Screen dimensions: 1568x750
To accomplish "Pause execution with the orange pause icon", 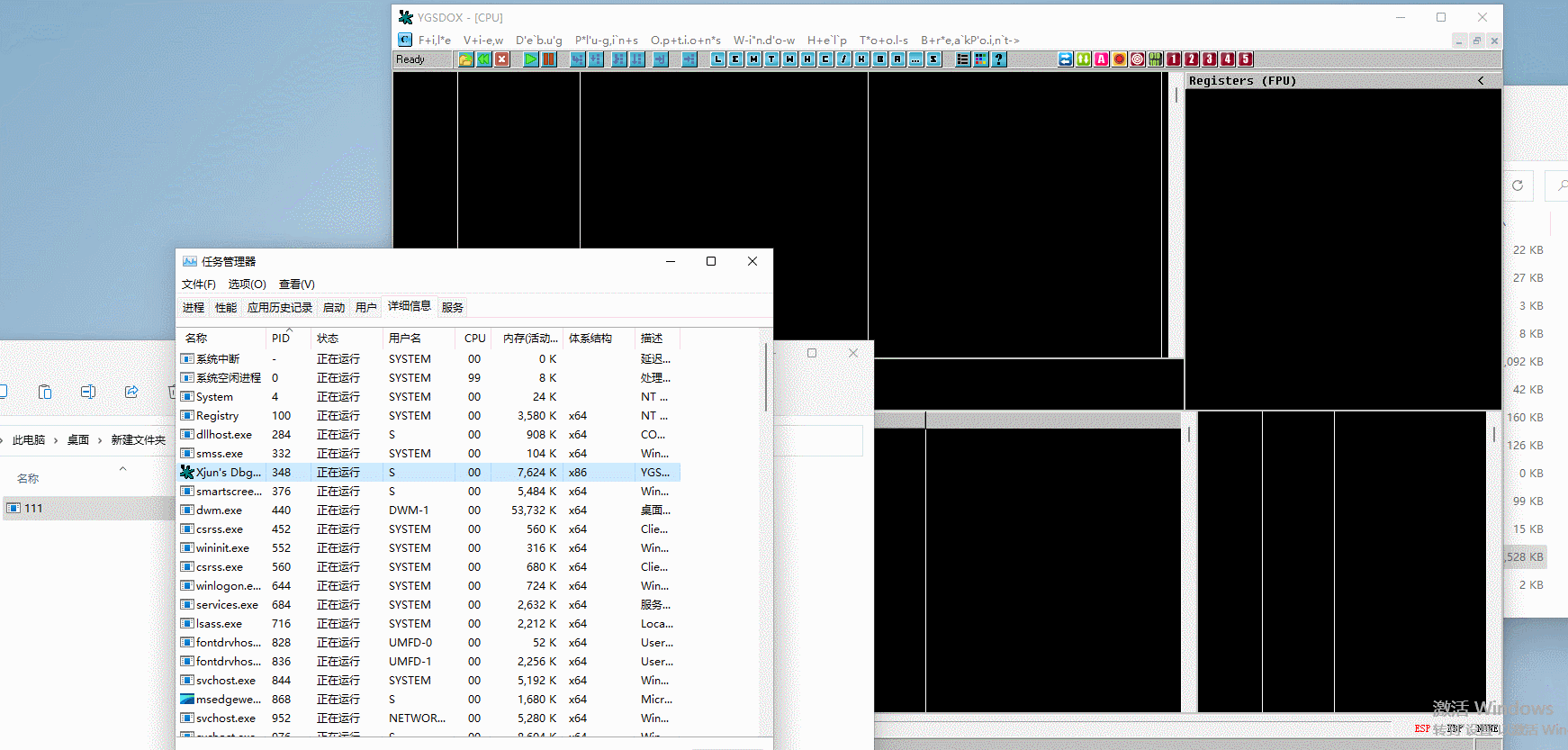I will click(x=549, y=59).
